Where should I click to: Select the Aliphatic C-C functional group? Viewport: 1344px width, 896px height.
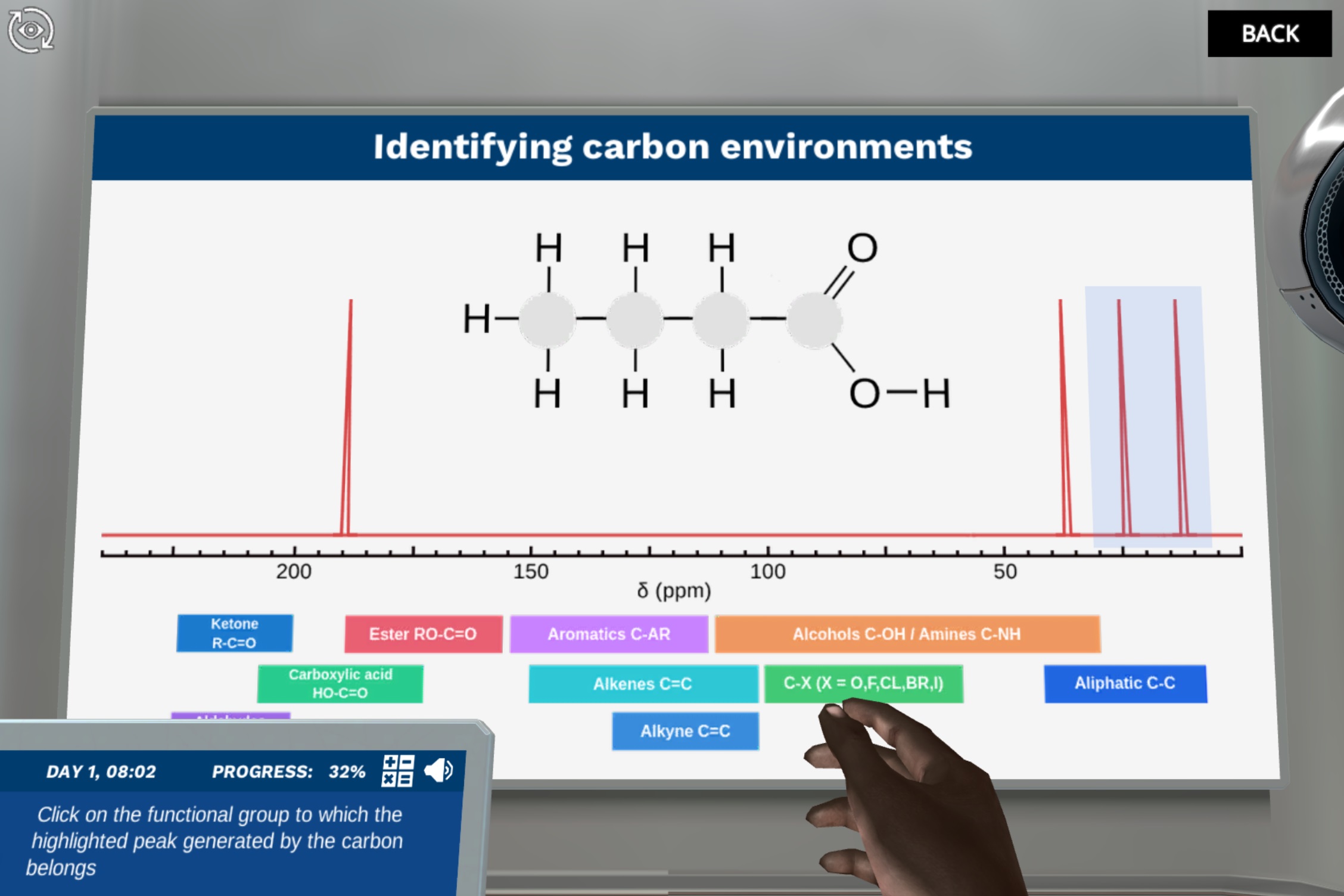(x=1125, y=684)
